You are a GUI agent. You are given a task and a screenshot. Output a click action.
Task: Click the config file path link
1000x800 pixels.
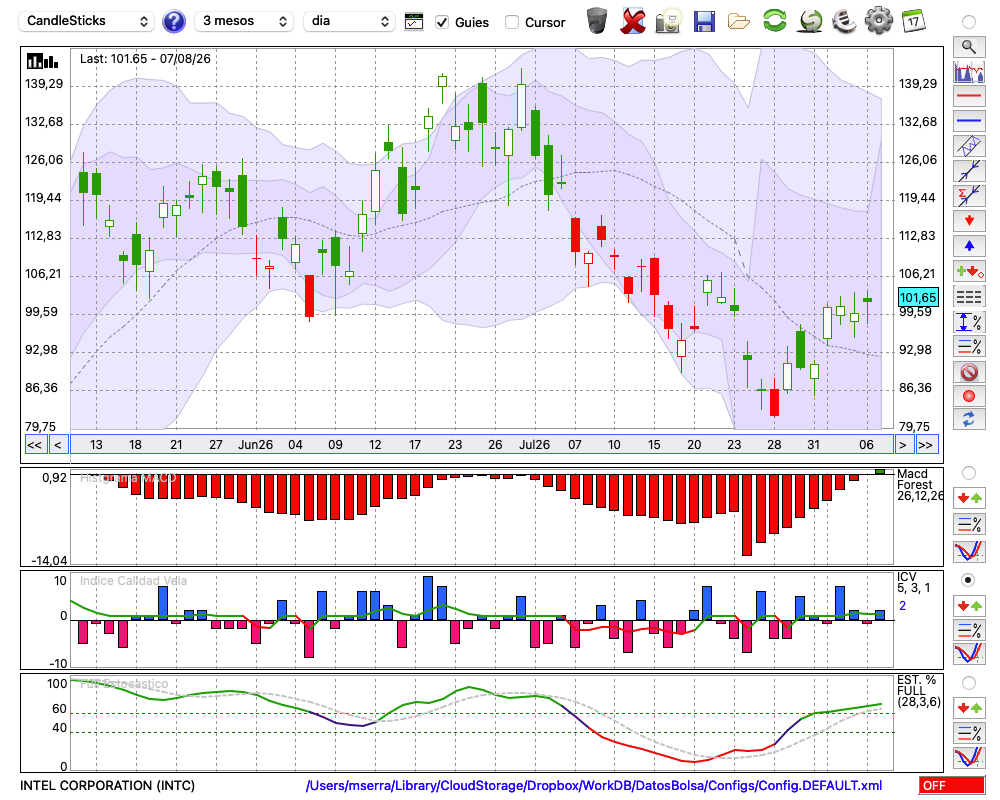594,785
